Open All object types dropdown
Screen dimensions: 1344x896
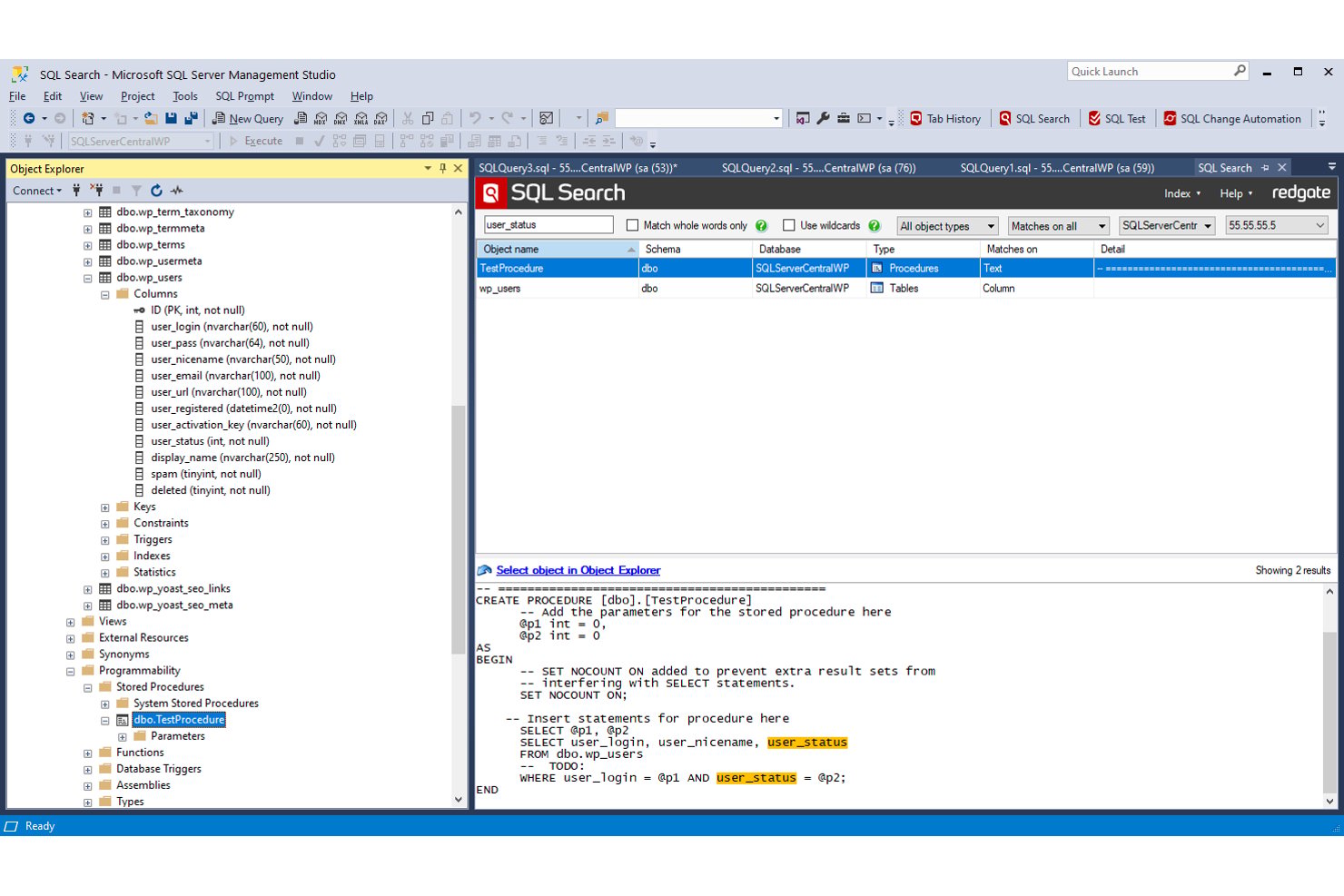[947, 226]
